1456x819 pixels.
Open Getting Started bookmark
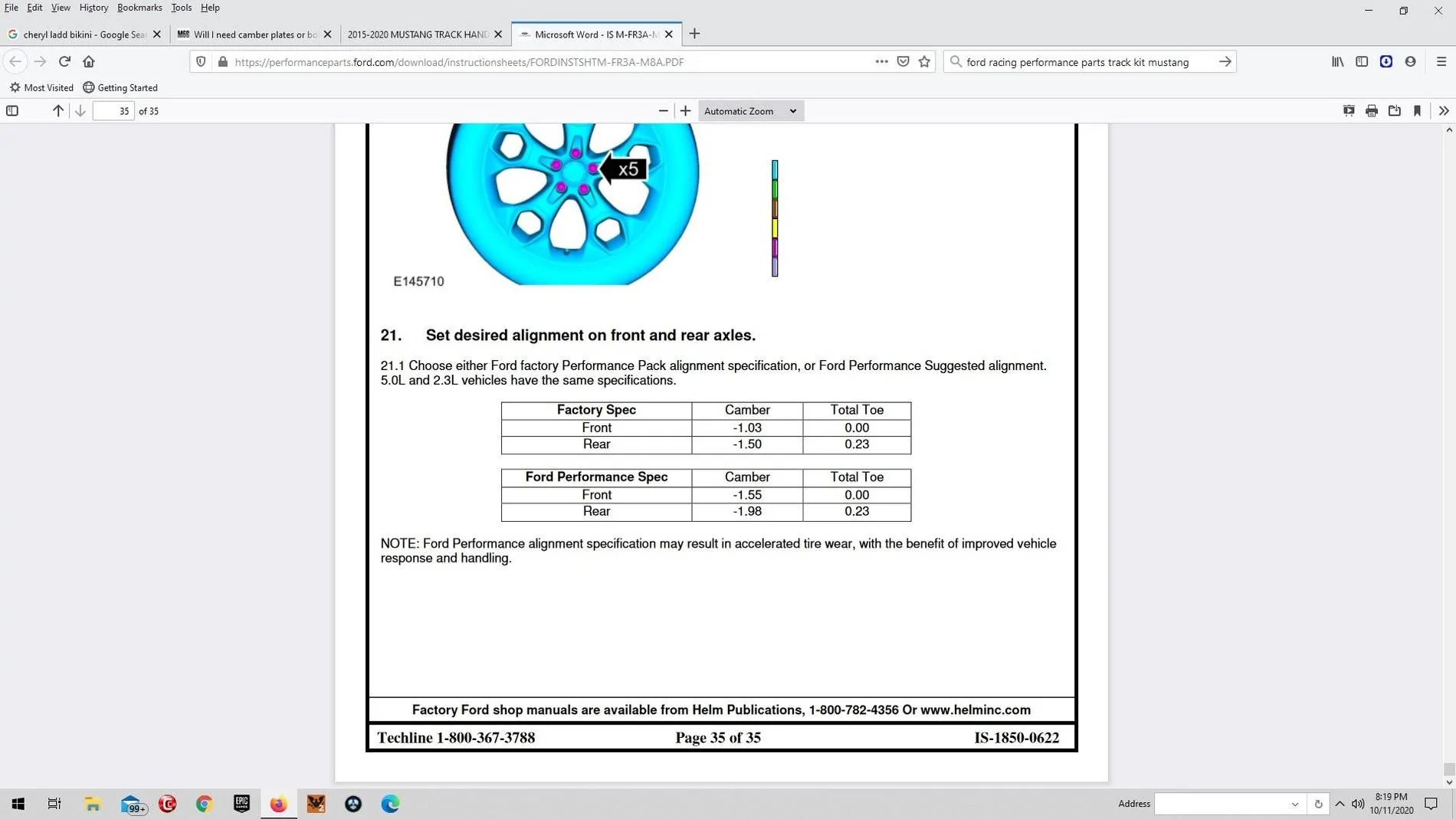tap(120, 87)
